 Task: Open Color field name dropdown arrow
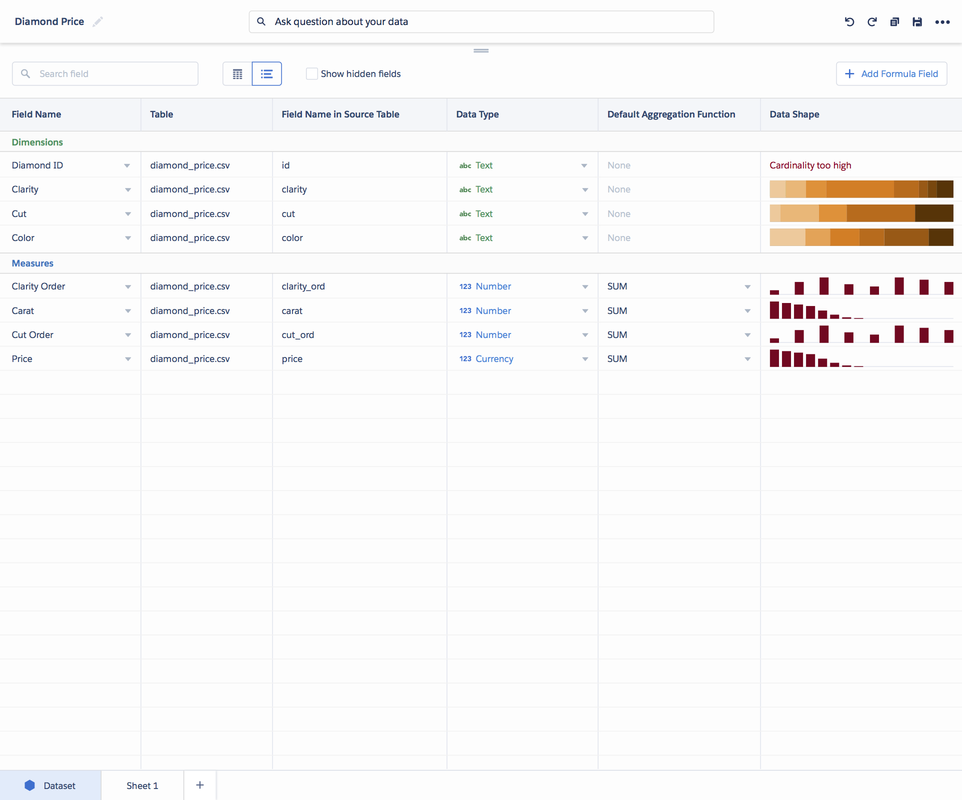128,238
